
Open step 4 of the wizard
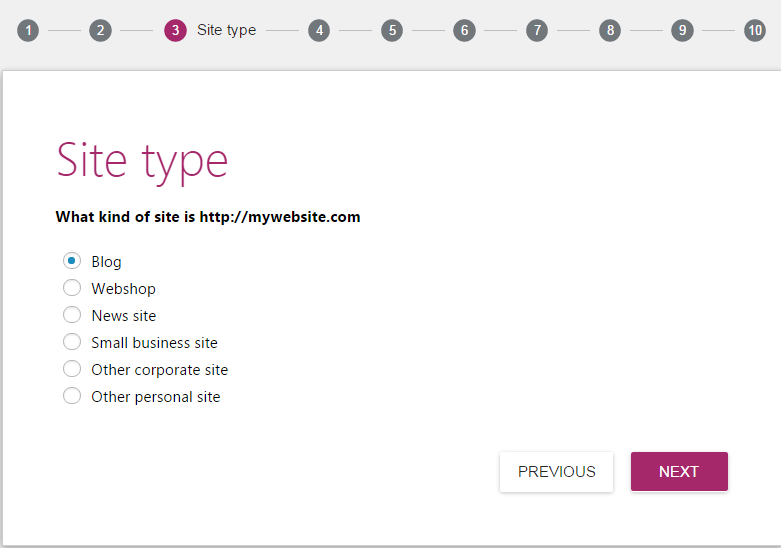[319, 30]
